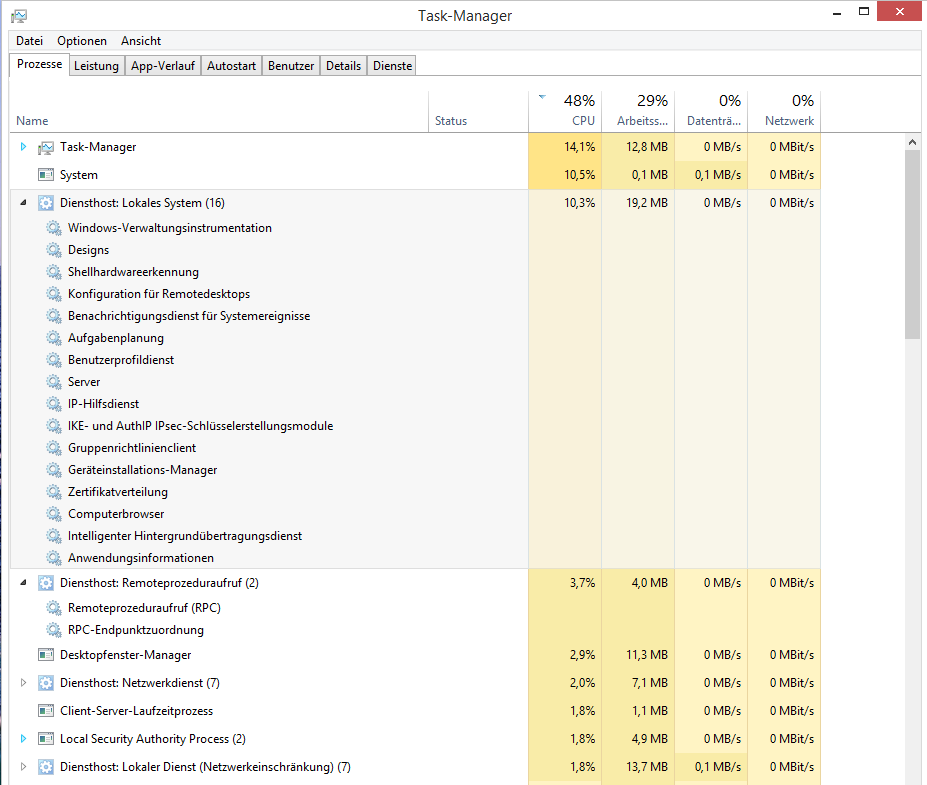Collapse Diensthost: Remoteprozeduraufruf (2) group

point(23,583)
